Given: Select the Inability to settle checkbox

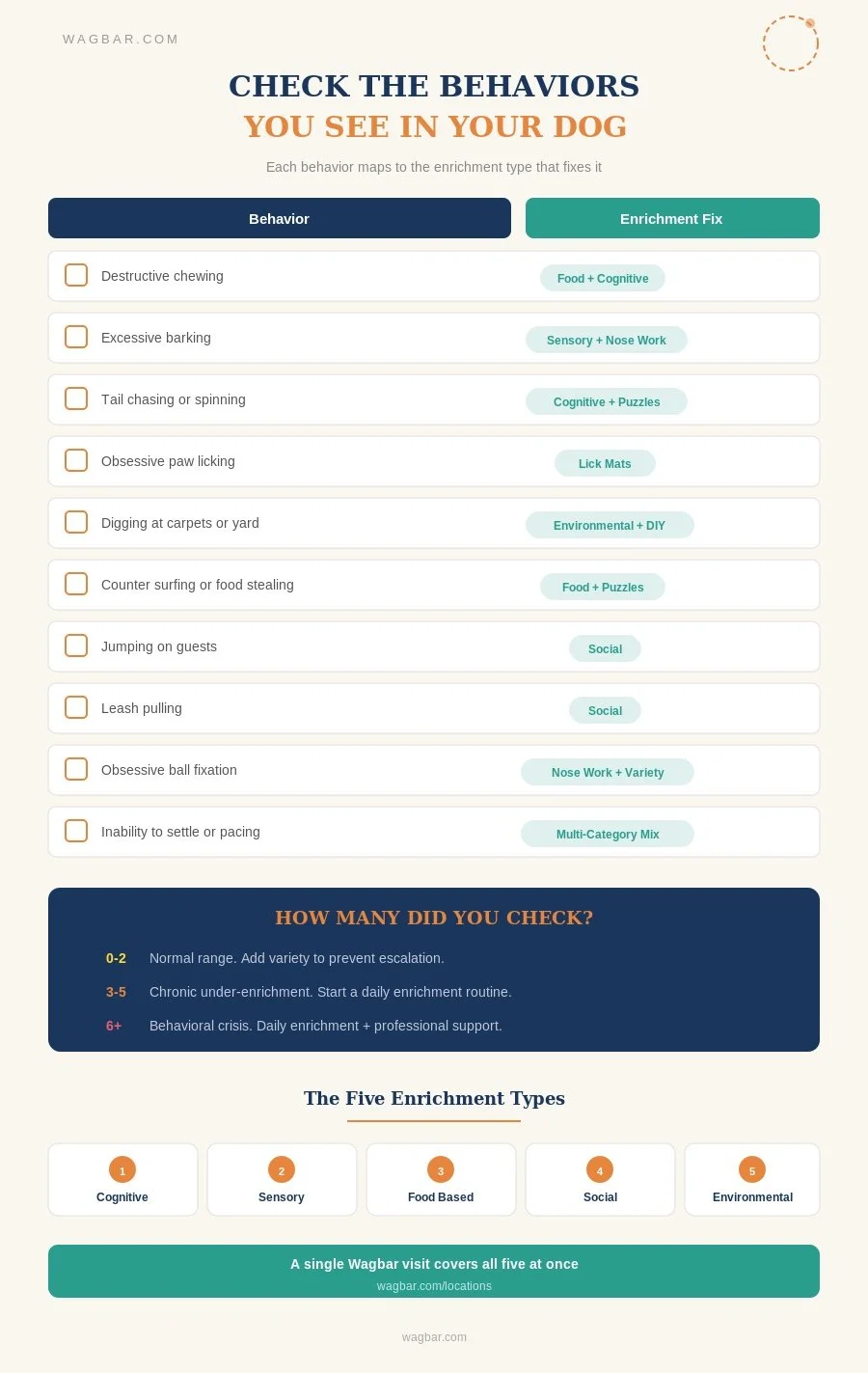Looking at the screenshot, I should (x=76, y=831).
